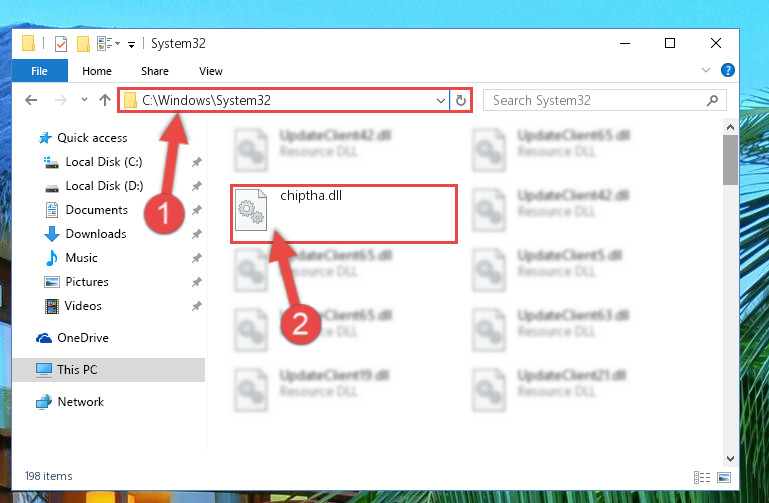769x503 pixels.
Task: Unpin Local Disk (C:) from Quick access
Action: pyautogui.click(x=197, y=162)
